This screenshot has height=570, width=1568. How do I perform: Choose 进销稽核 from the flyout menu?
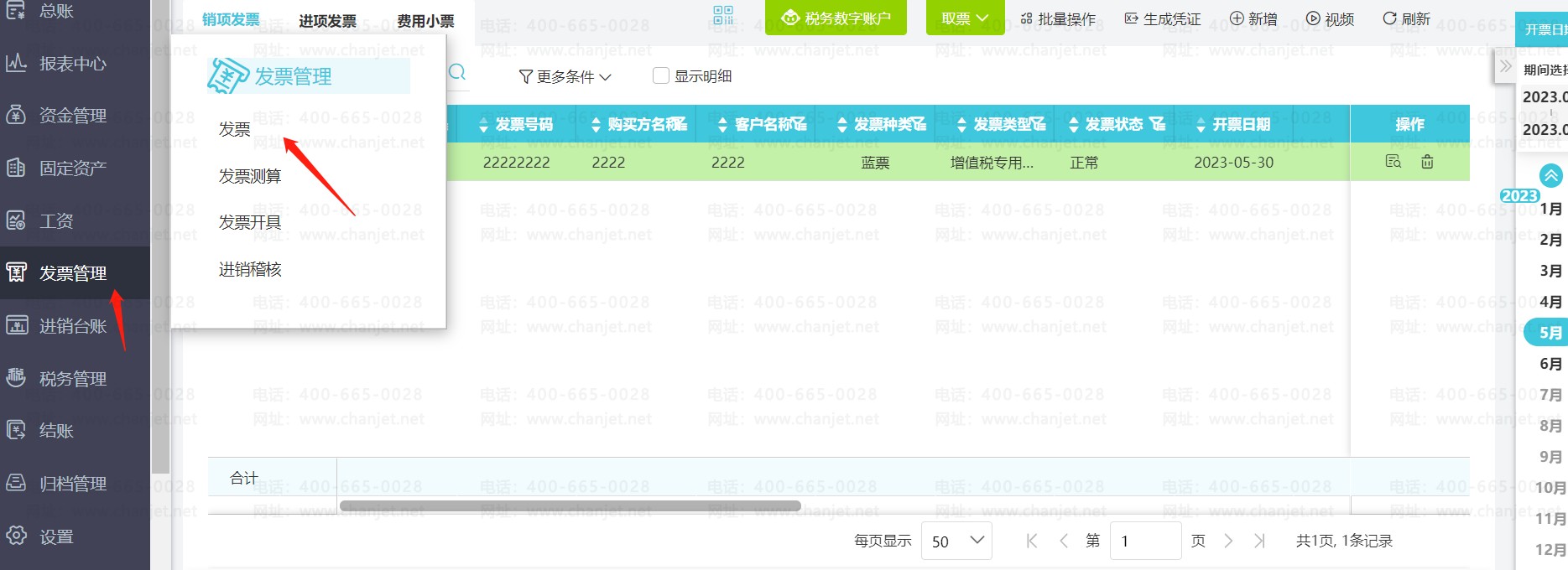coord(250,269)
